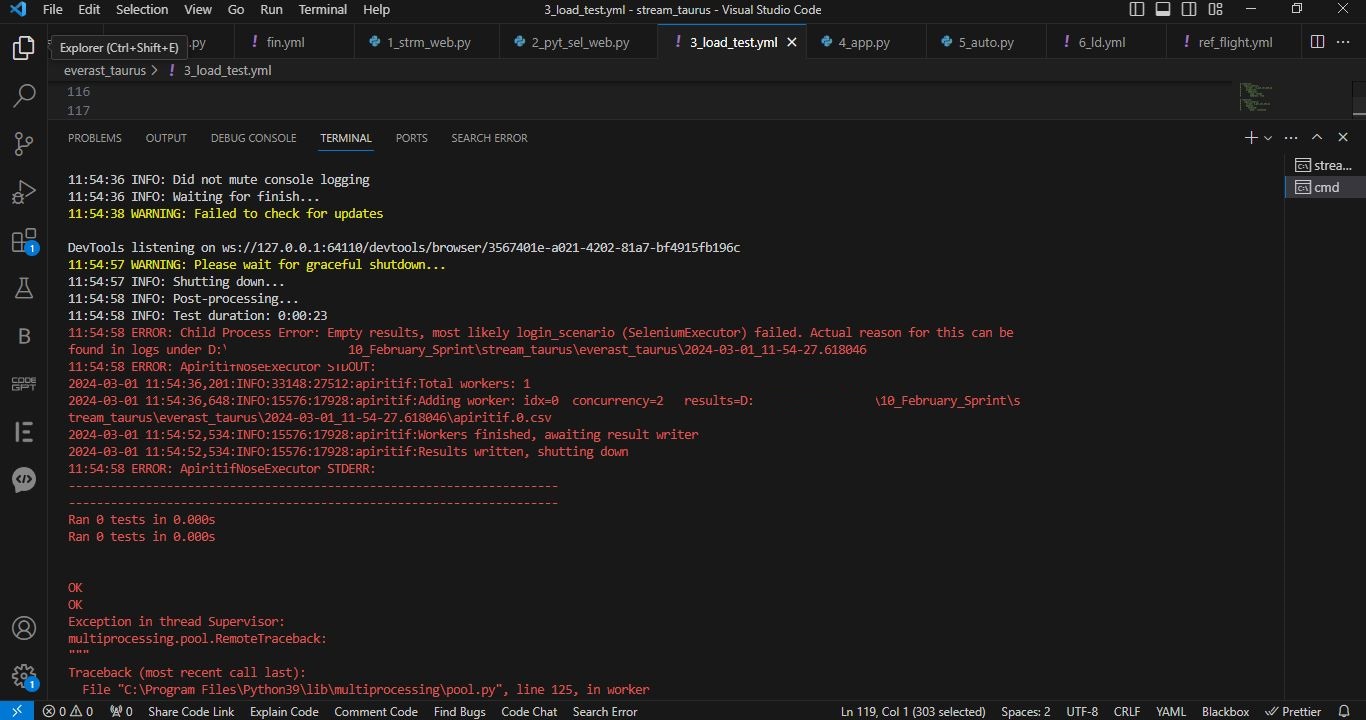
Task: Open the chat bubble code icon in sidebar
Action: point(23,480)
